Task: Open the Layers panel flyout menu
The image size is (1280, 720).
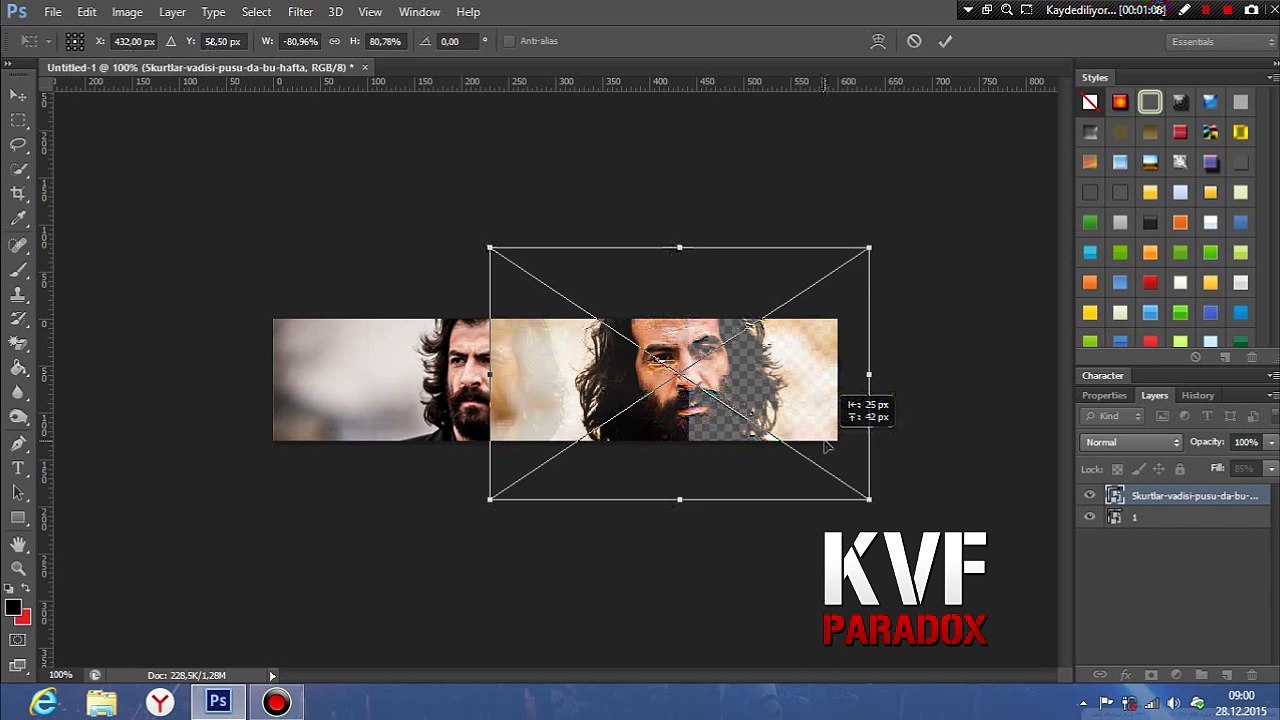Action: [x=1273, y=395]
